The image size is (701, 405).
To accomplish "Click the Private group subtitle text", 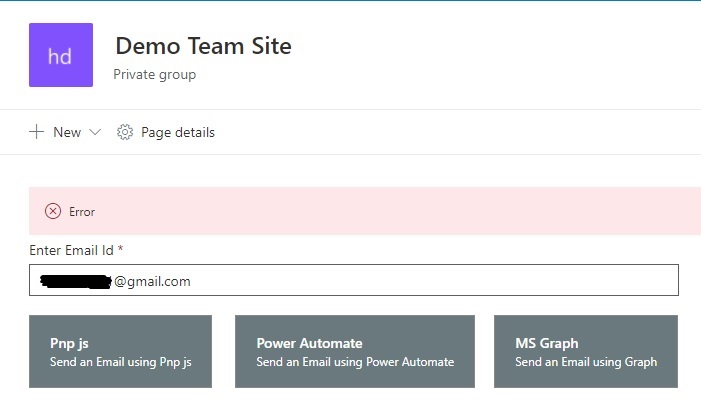I will (155, 74).
